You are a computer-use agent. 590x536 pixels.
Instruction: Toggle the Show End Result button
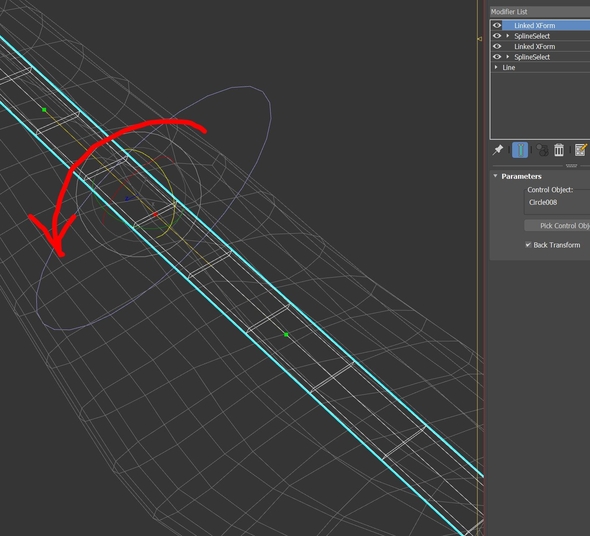coord(520,150)
